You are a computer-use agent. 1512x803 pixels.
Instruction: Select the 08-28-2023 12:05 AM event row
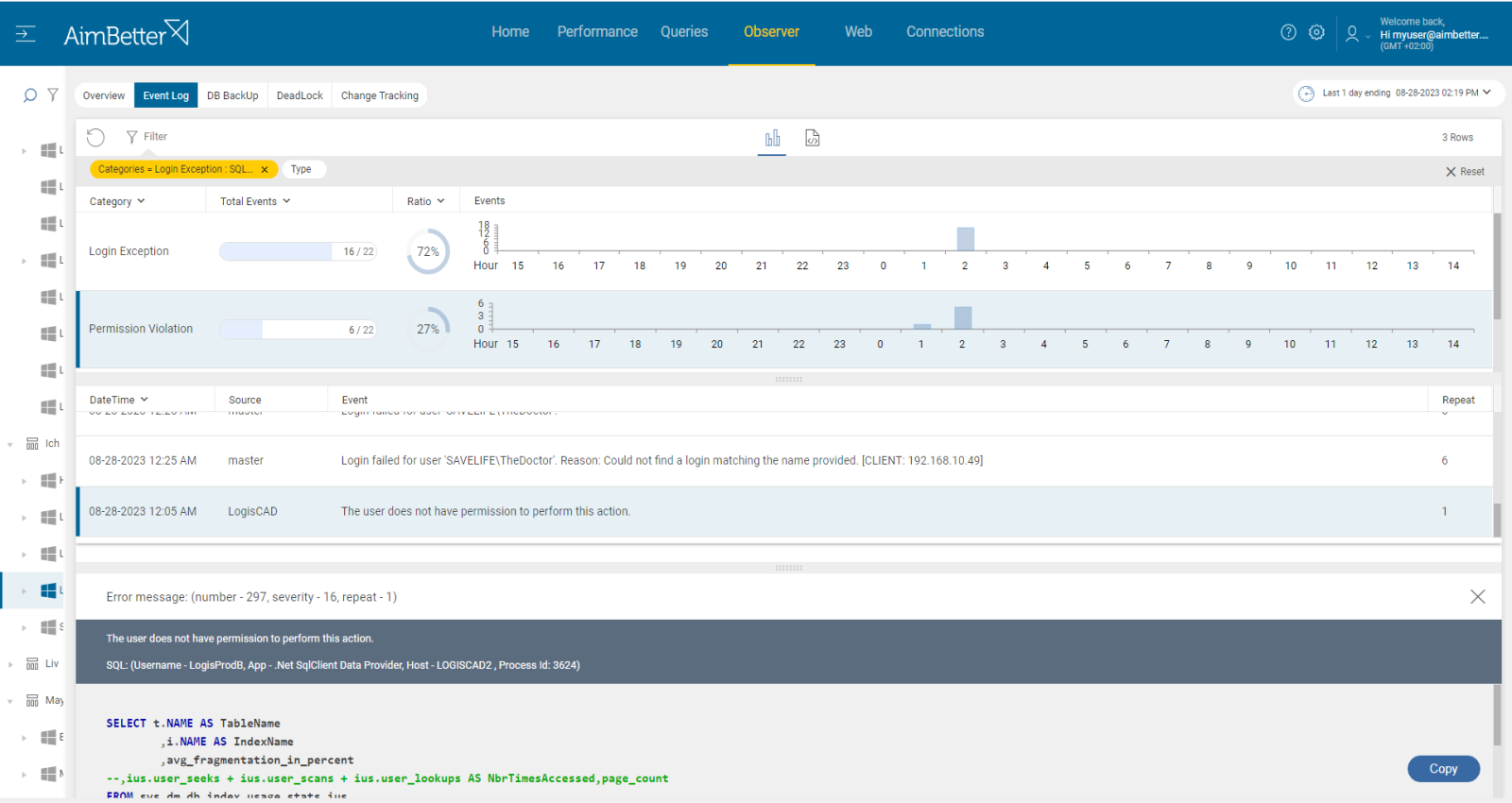pyautogui.click(x=784, y=512)
